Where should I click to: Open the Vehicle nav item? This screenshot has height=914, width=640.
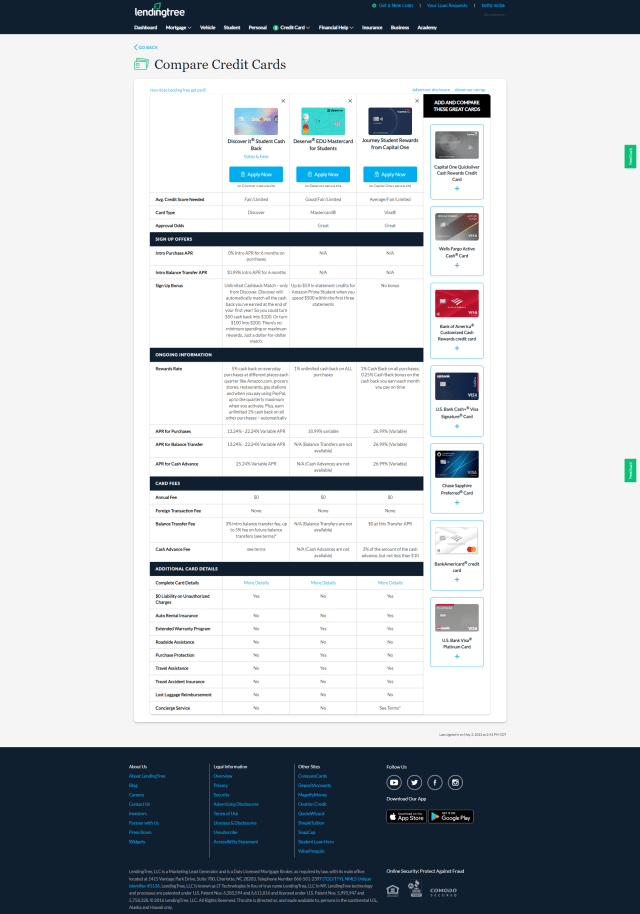tap(208, 27)
